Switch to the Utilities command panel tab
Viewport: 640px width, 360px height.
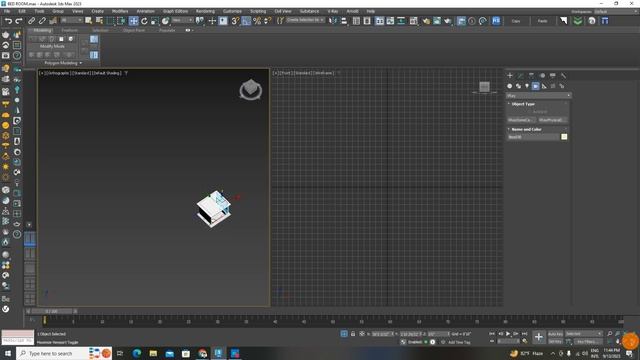[x=563, y=76]
